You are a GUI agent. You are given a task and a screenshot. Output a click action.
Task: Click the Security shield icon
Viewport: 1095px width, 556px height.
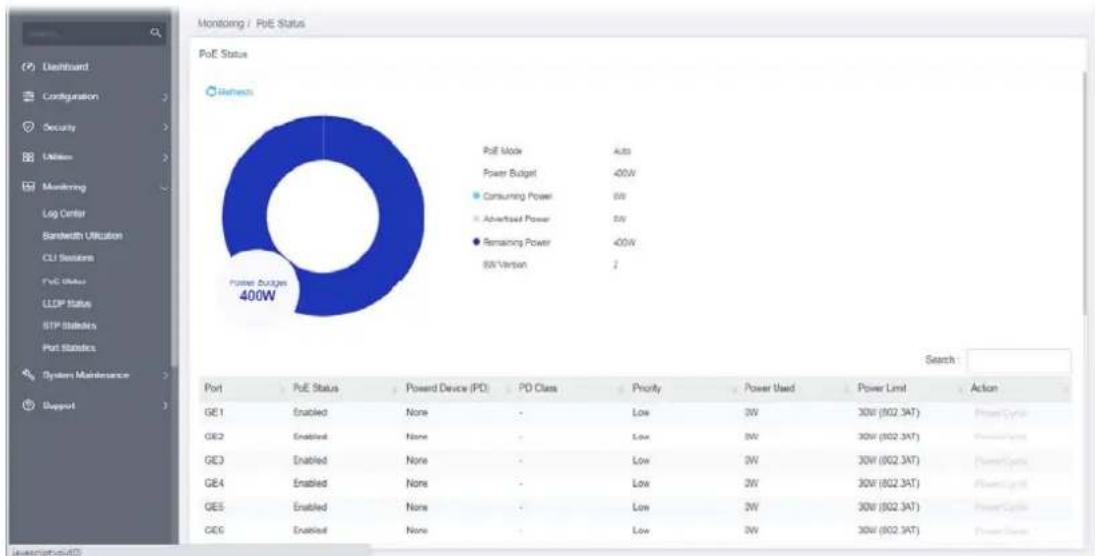coord(29,128)
